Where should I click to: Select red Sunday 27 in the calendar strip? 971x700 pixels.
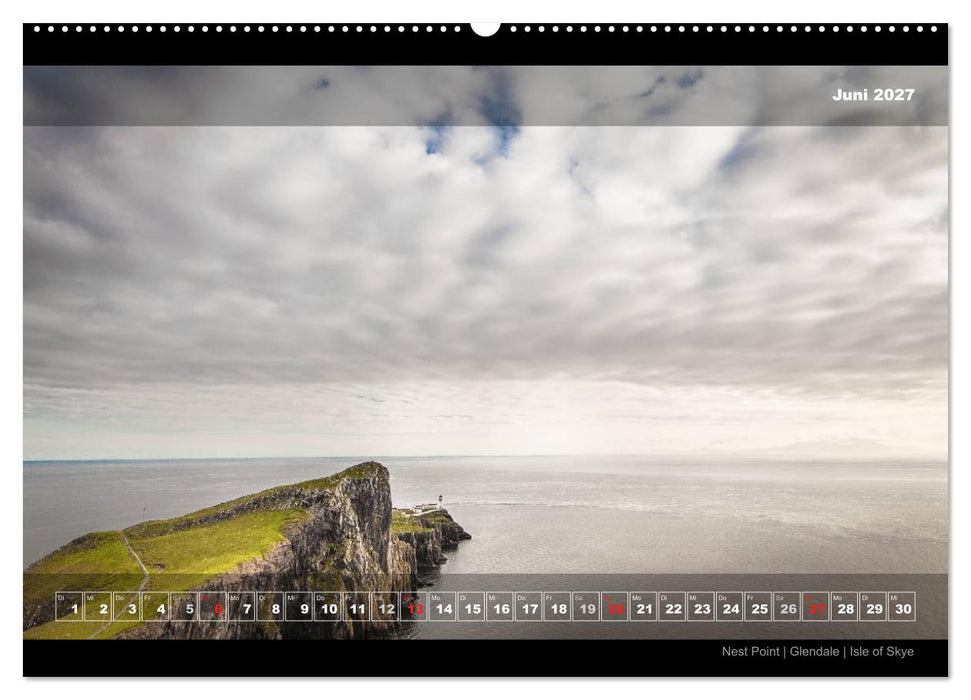coord(816,606)
